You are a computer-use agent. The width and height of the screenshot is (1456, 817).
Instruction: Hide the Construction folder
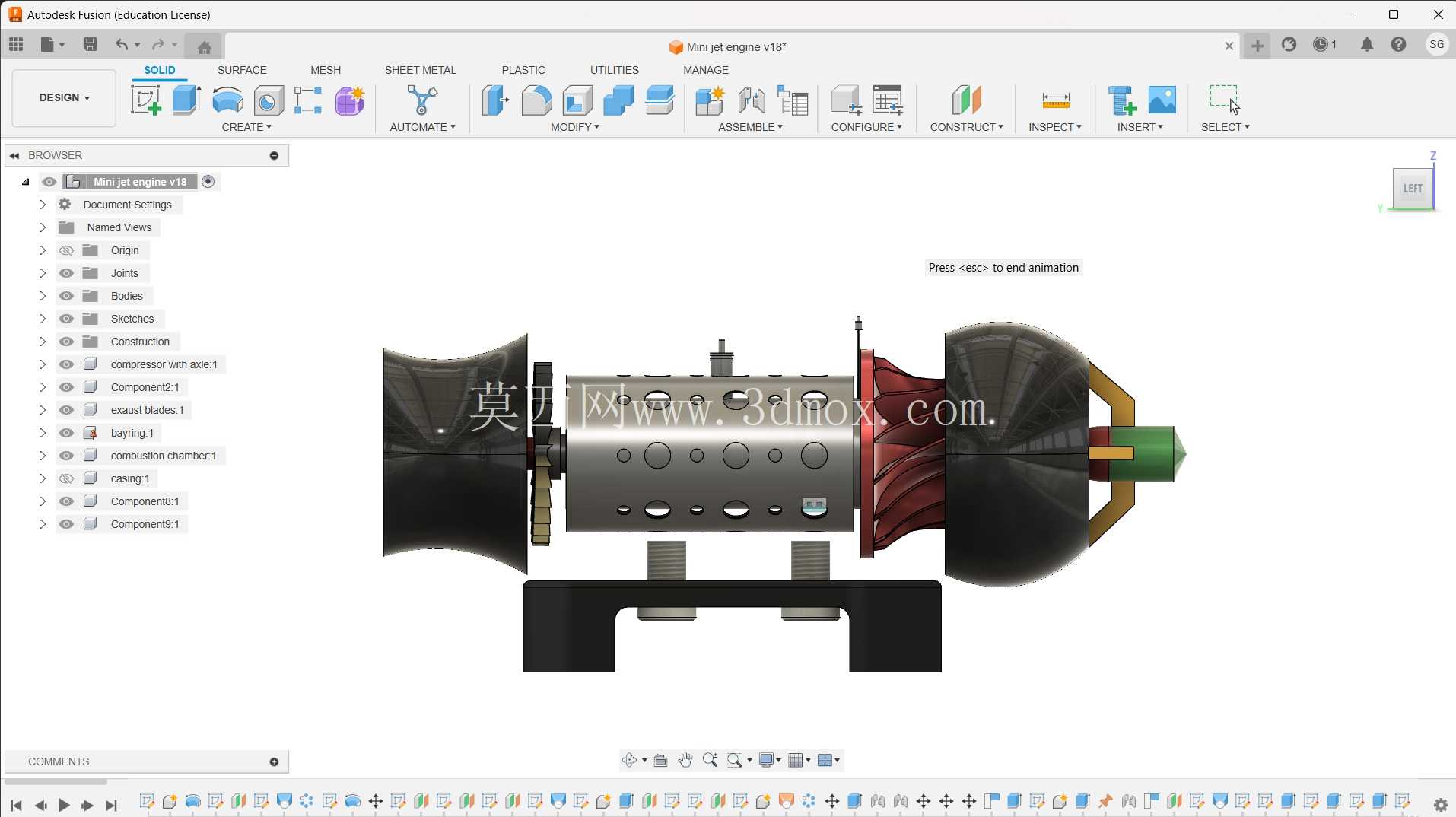(x=66, y=342)
